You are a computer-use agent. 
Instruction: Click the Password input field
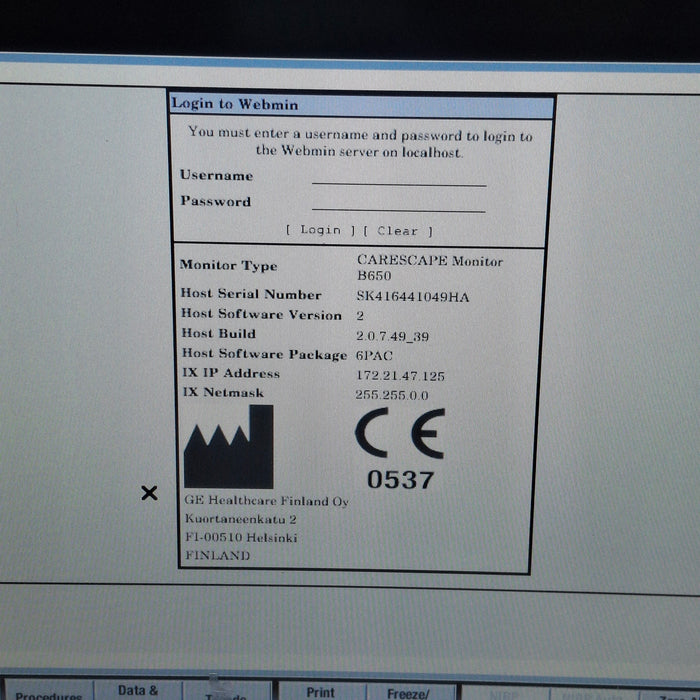pos(399,203)
